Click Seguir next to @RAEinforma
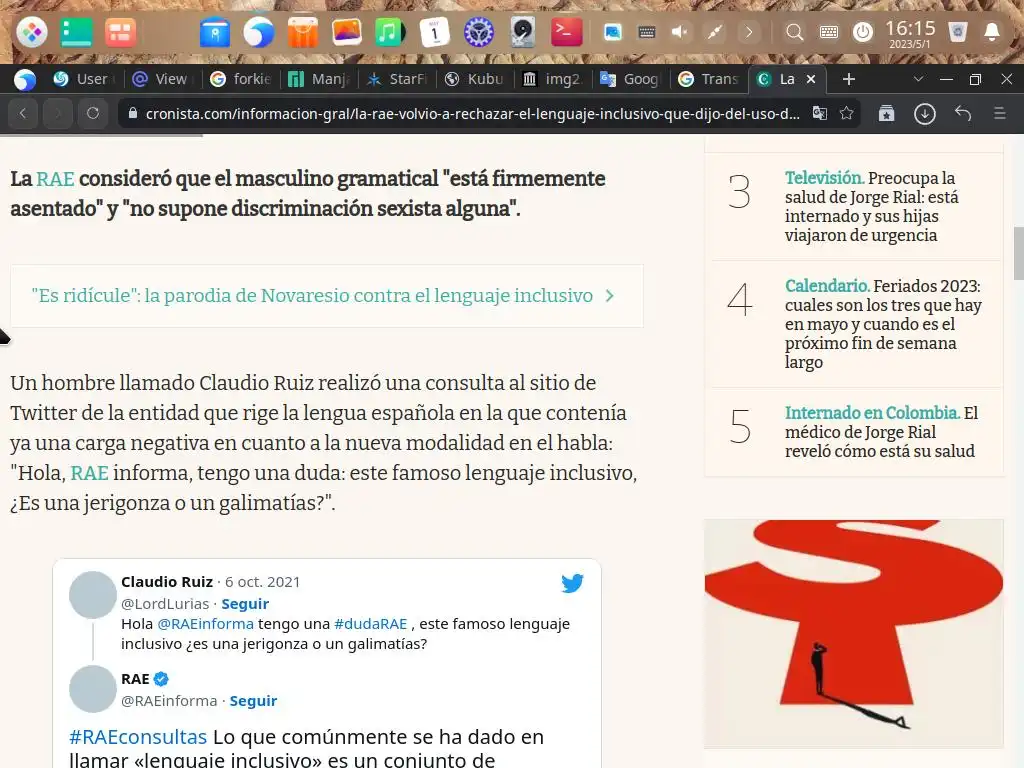This screenshot has width=1024, height=768. coord(253,701)
